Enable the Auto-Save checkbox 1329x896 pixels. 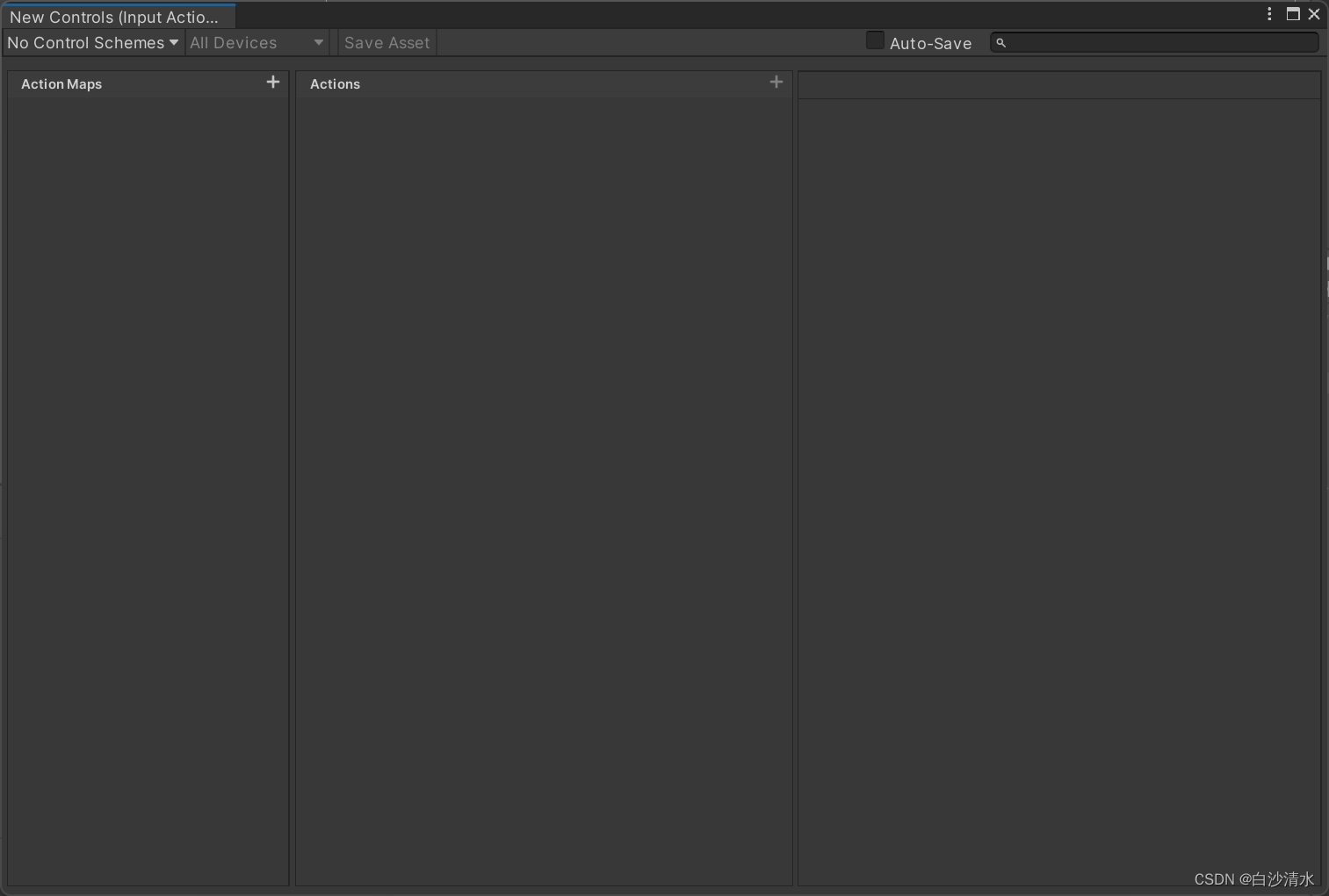pyautogui.click(x=875, y=40)
